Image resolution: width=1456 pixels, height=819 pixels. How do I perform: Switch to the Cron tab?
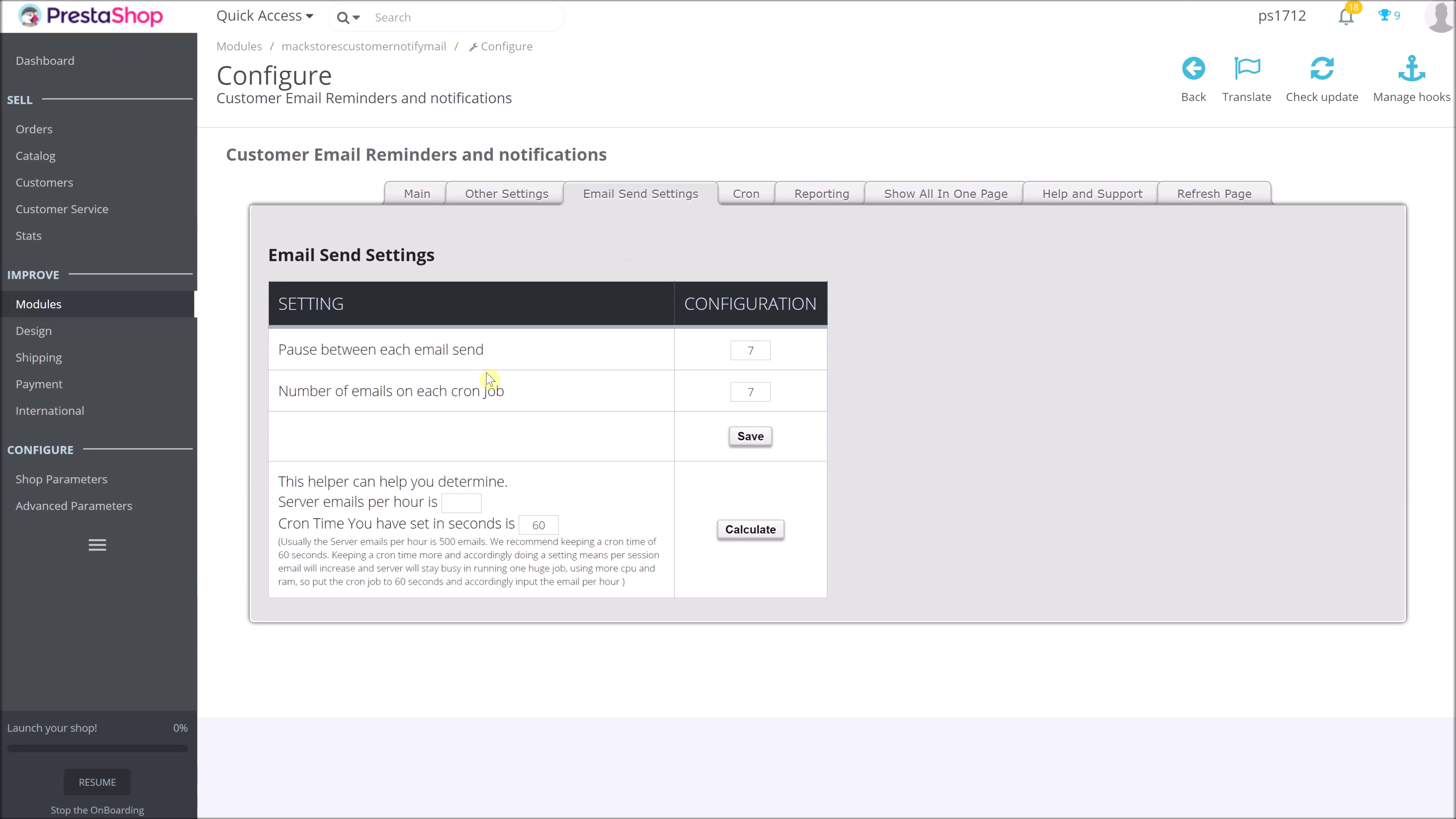tap(745, 194)
